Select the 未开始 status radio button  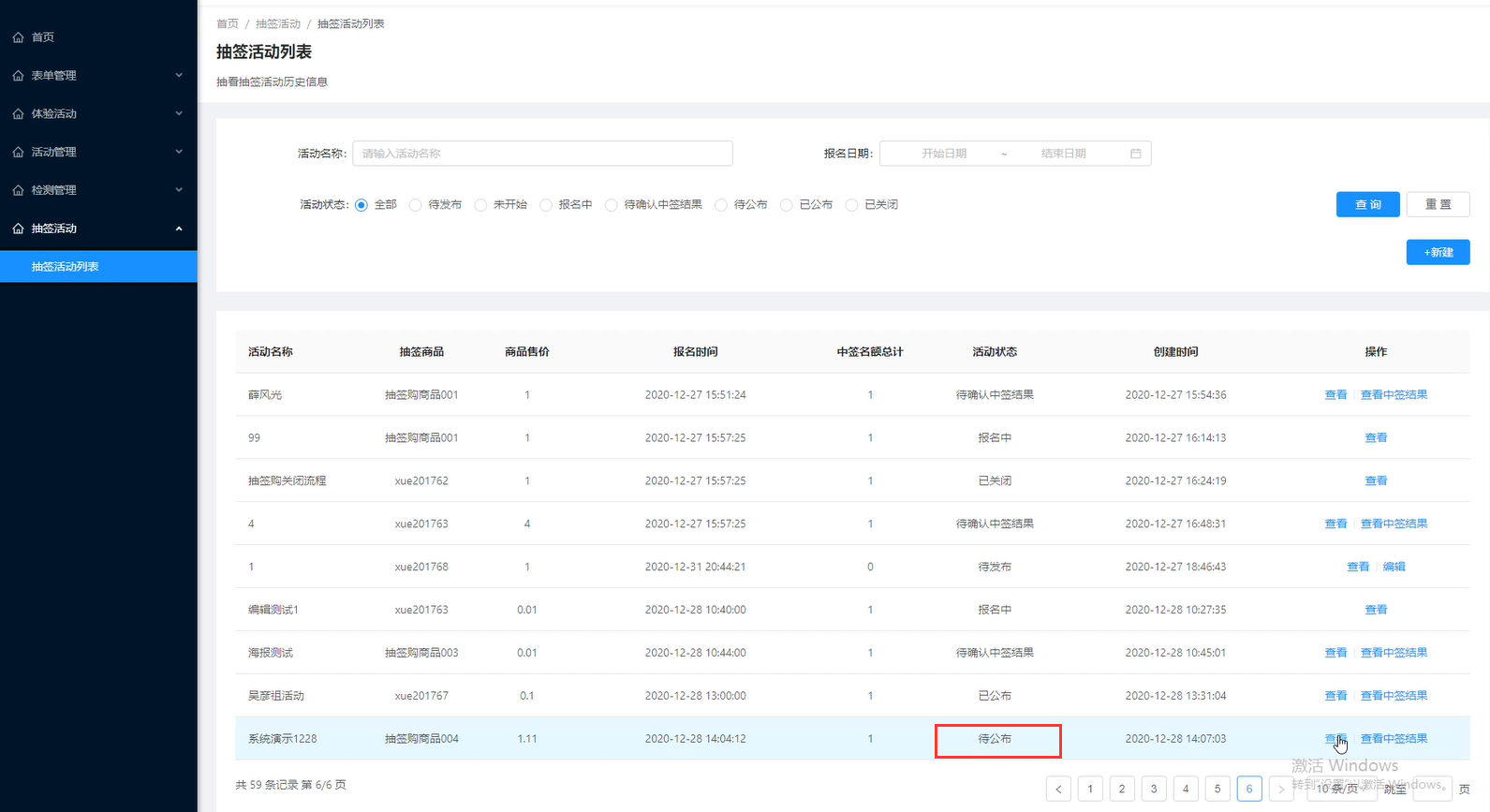[x=480, y=205]
